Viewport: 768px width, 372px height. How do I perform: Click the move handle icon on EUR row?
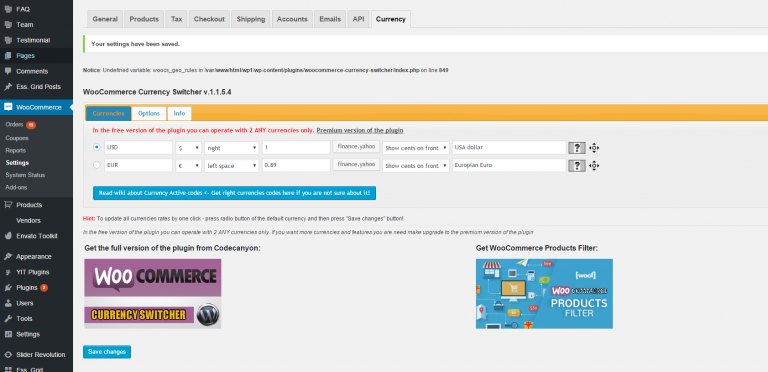point(594,165)
